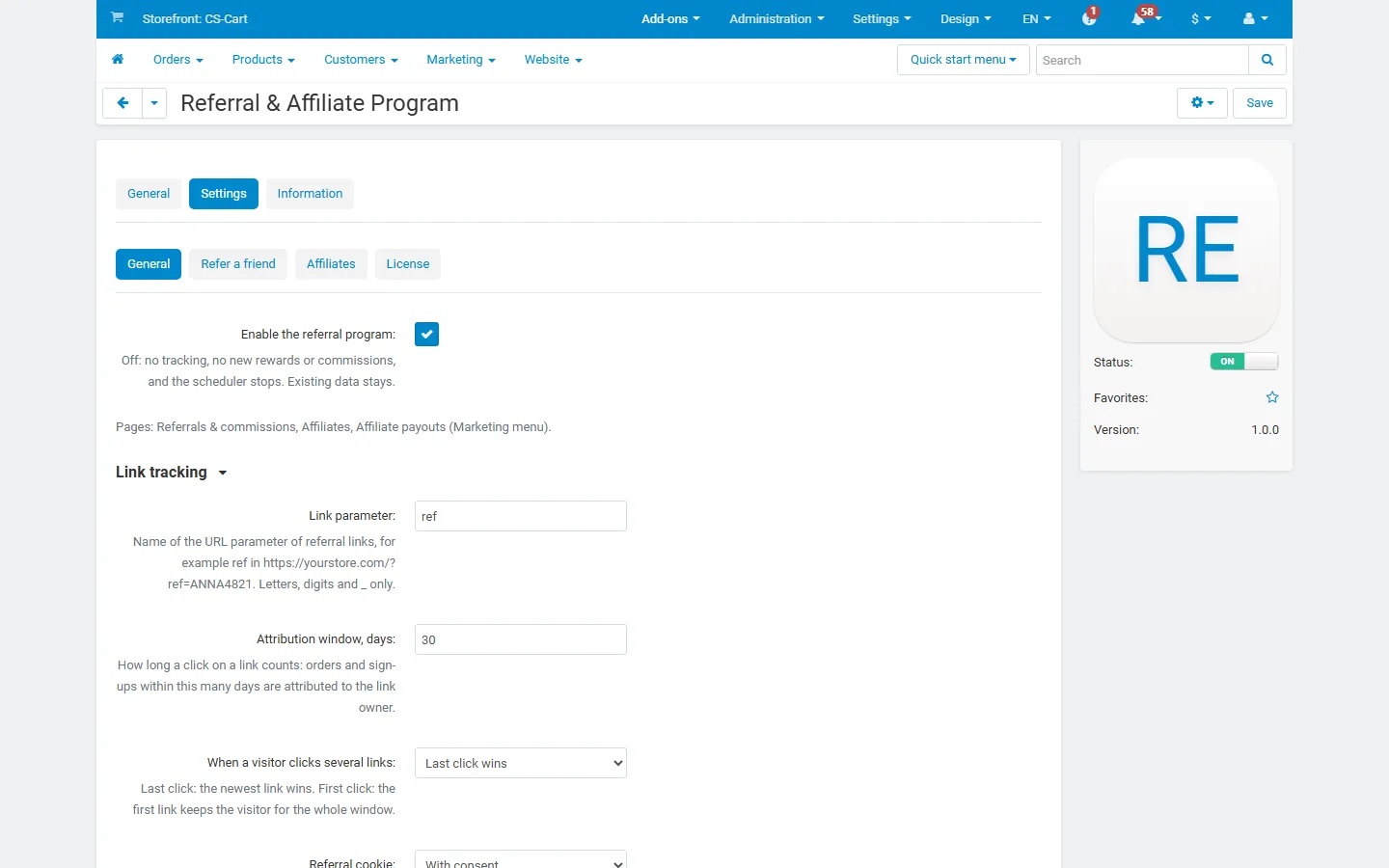Click the Link parameter field

tap(521, 516)
